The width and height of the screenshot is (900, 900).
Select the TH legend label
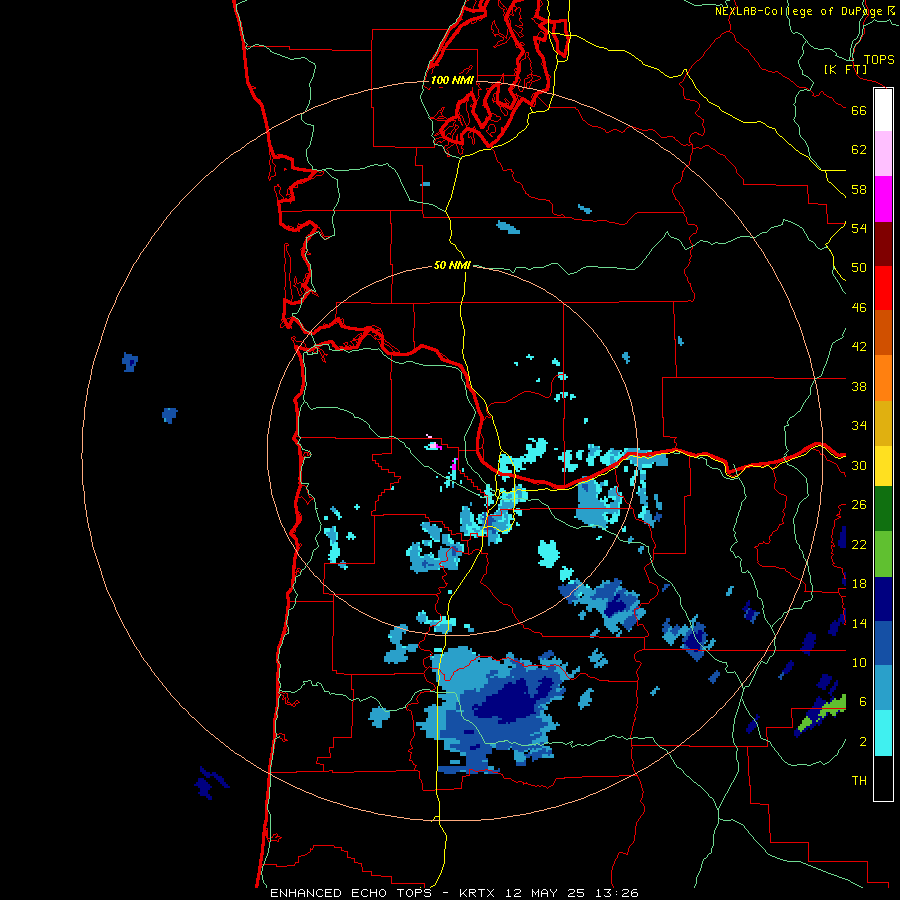pyautogui.click(x=859, y=781)
